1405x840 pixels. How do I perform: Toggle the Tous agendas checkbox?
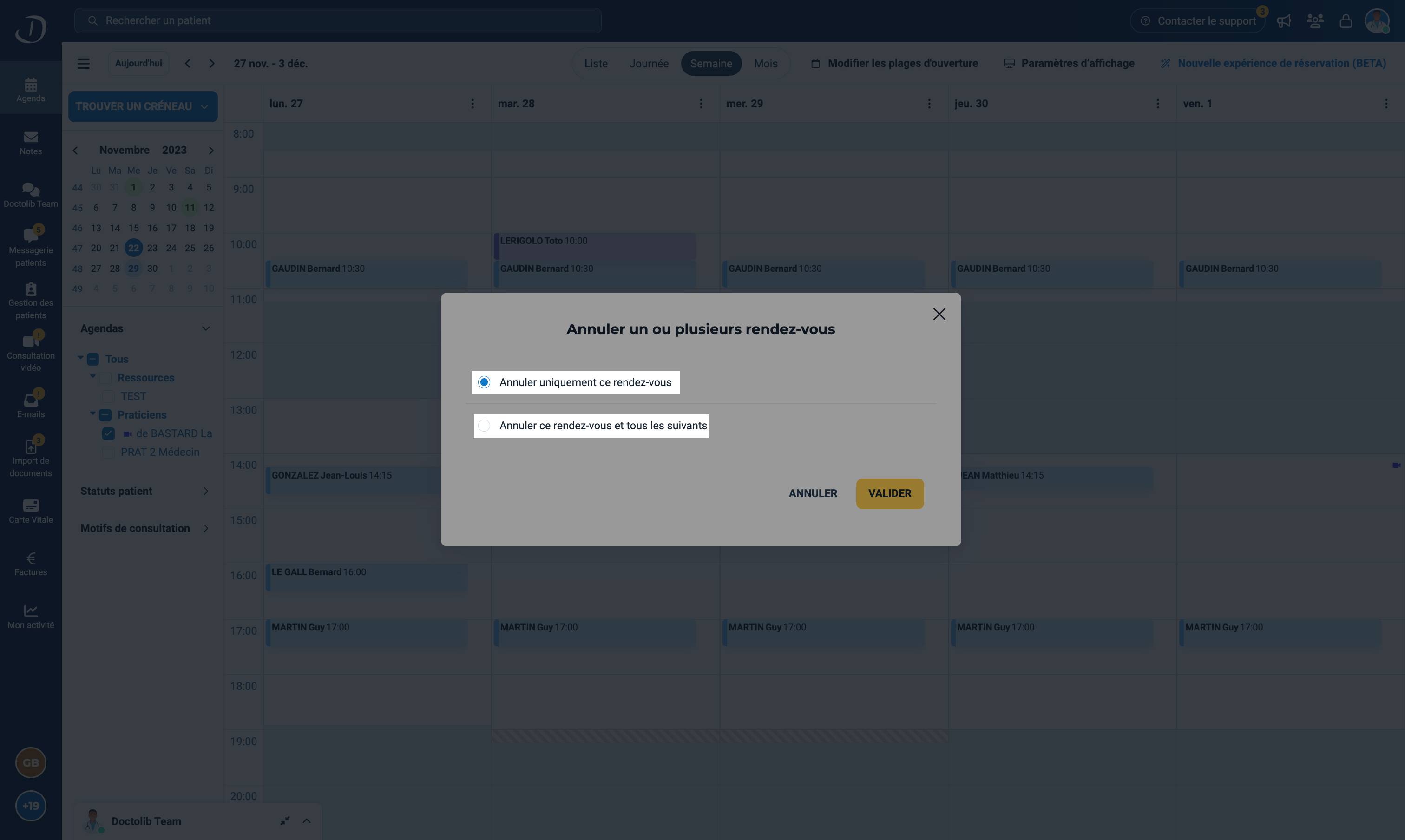point(93,359)
